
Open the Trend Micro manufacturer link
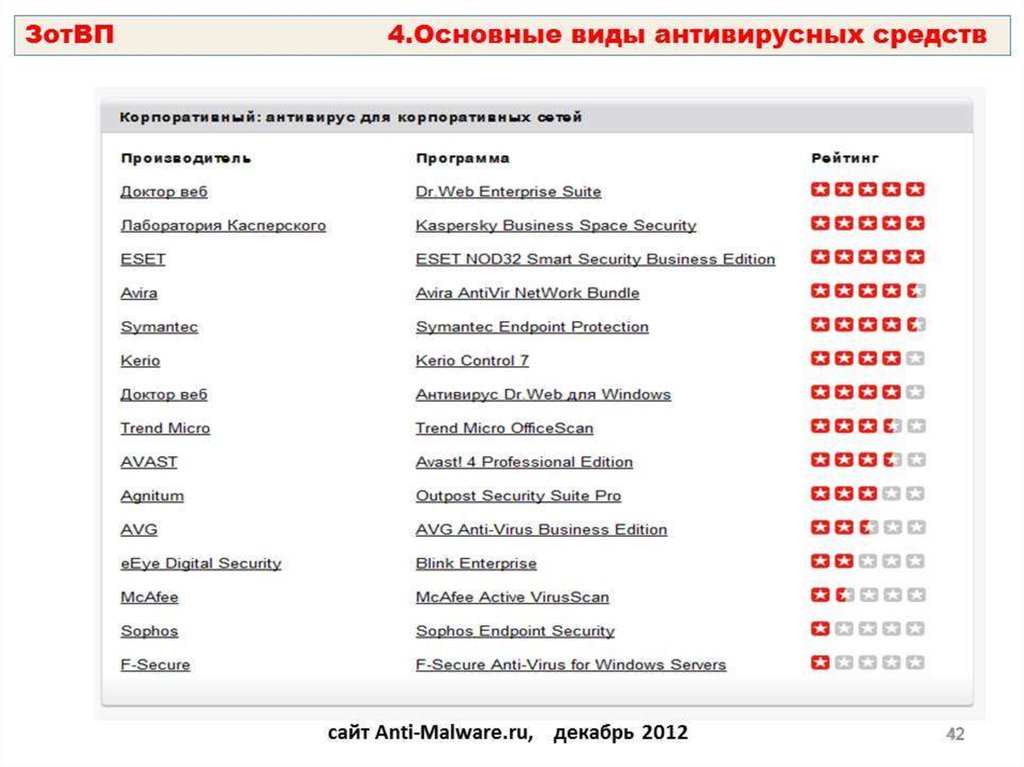click(x=165, y=428)
